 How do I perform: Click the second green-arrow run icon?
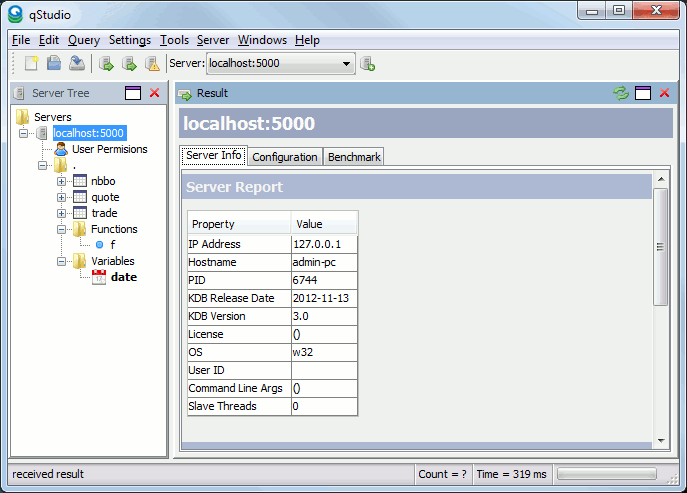coord(129,64)
